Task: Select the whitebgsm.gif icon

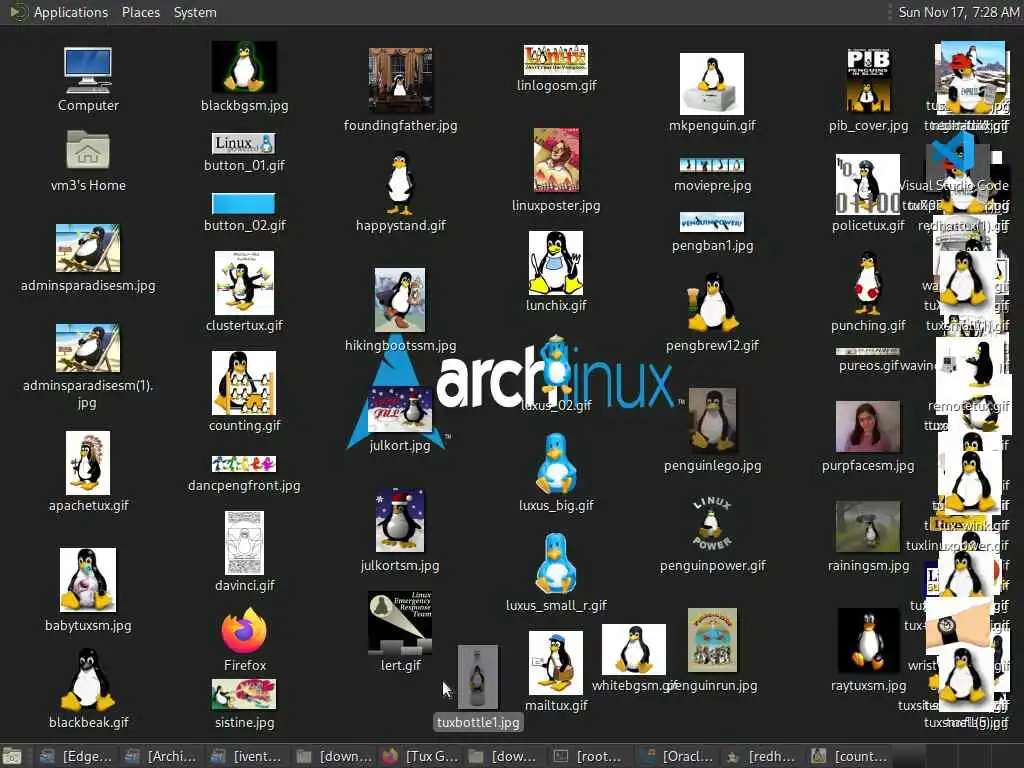Action: coord(633,649)
